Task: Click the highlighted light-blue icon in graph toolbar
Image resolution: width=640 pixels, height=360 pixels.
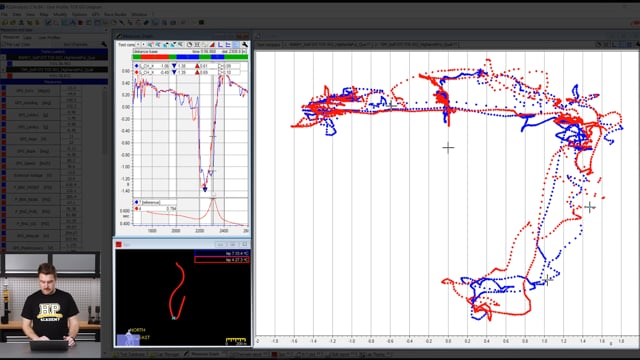Action: (236, 44)
